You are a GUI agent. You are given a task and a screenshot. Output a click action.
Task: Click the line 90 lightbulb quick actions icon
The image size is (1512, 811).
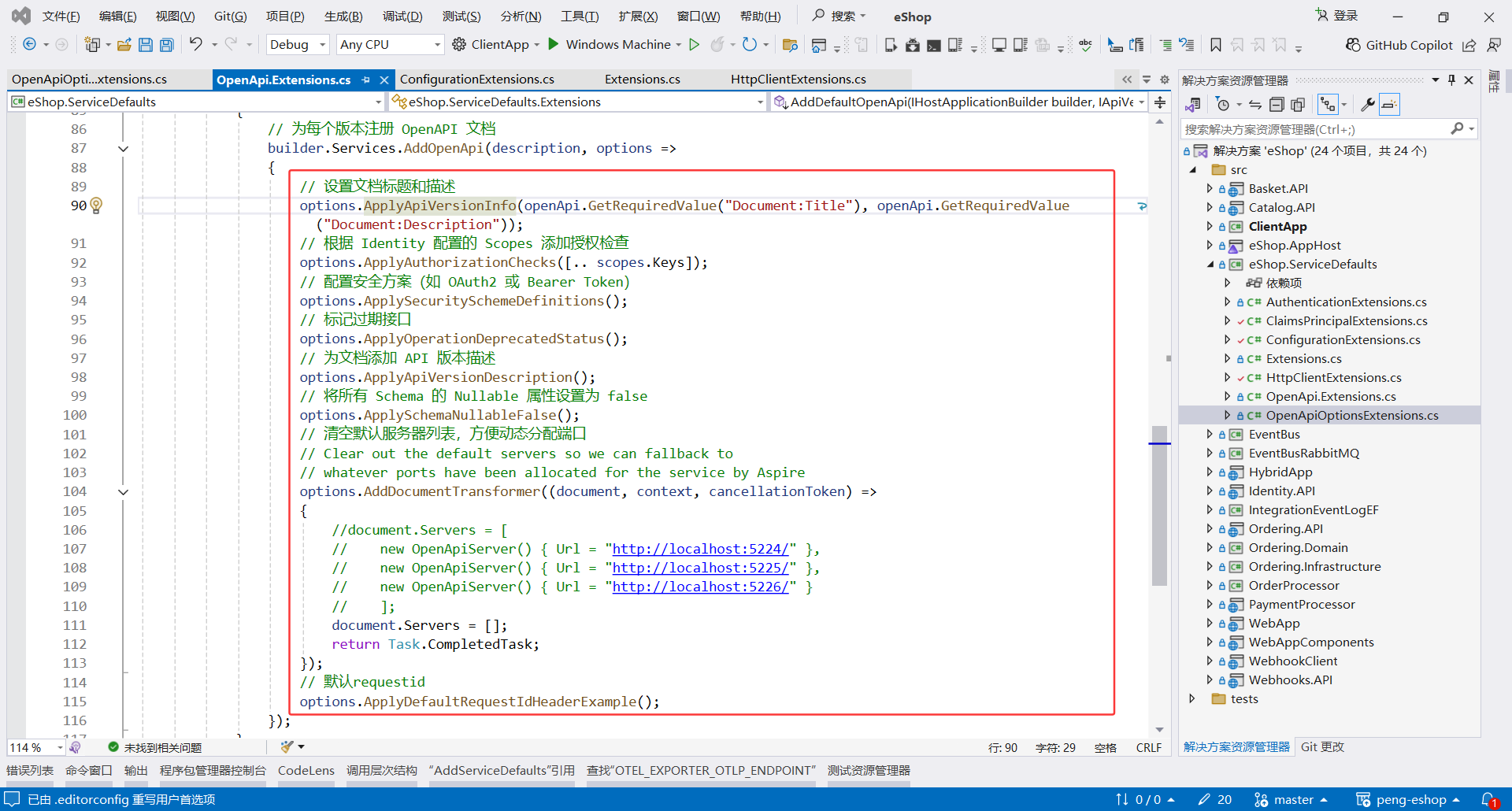tap(96, 206)
